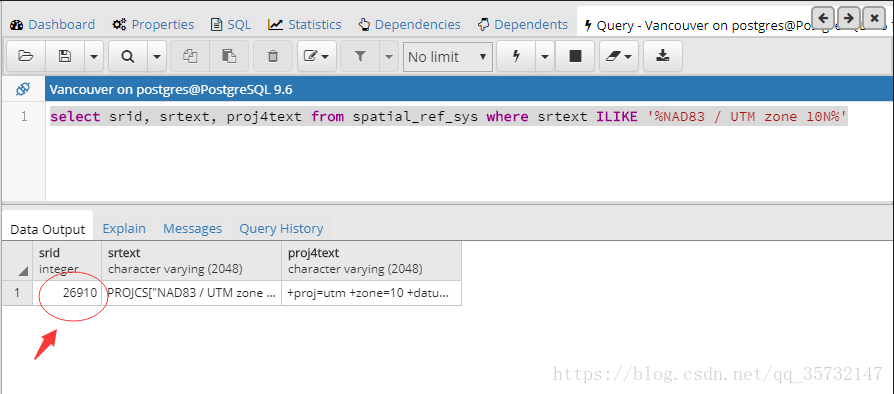
Task: Select the +proj=utm +zone=10 cell
Action: 371,293
